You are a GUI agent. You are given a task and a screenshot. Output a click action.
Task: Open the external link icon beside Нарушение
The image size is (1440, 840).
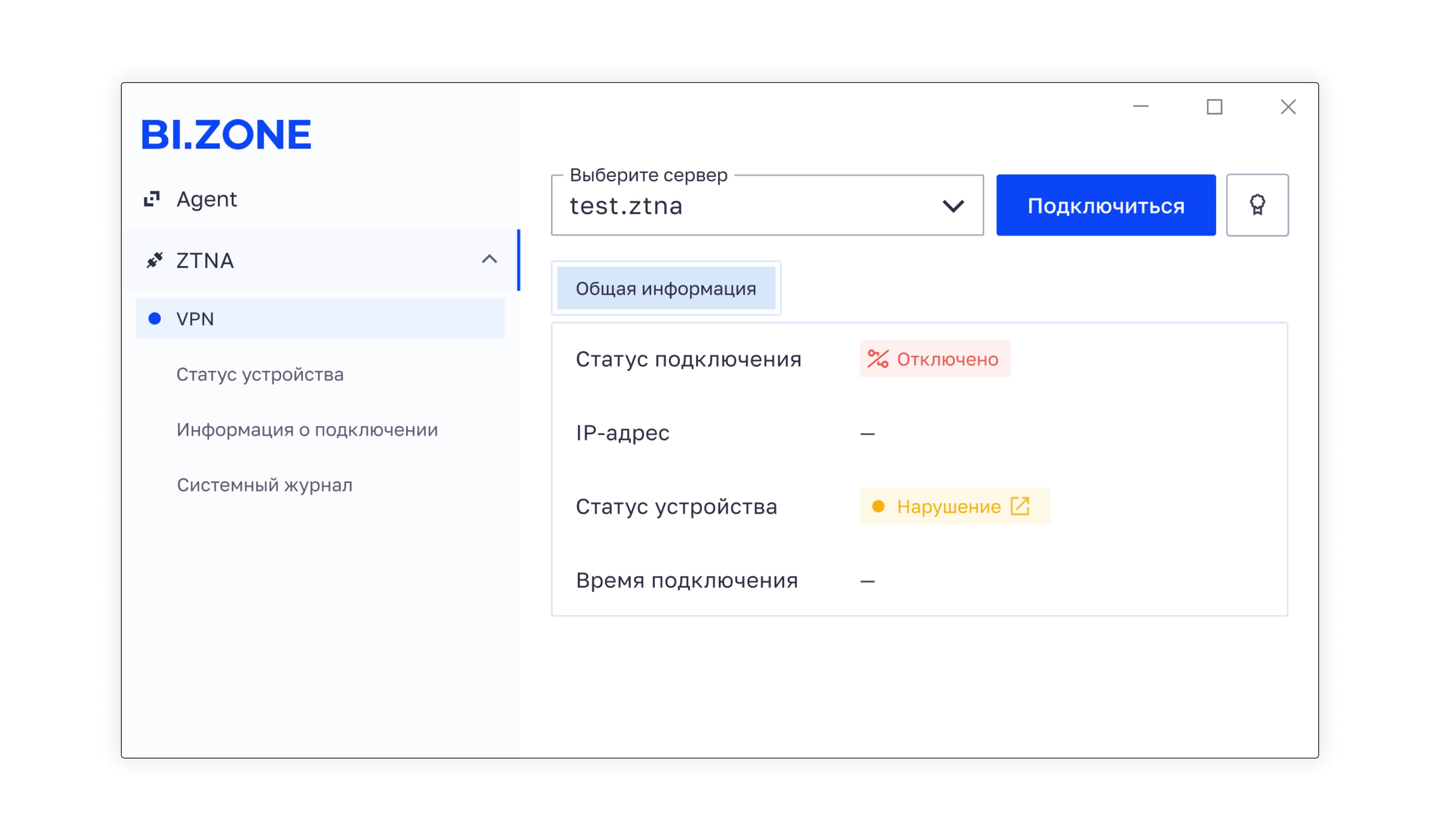click(1020, 506)
